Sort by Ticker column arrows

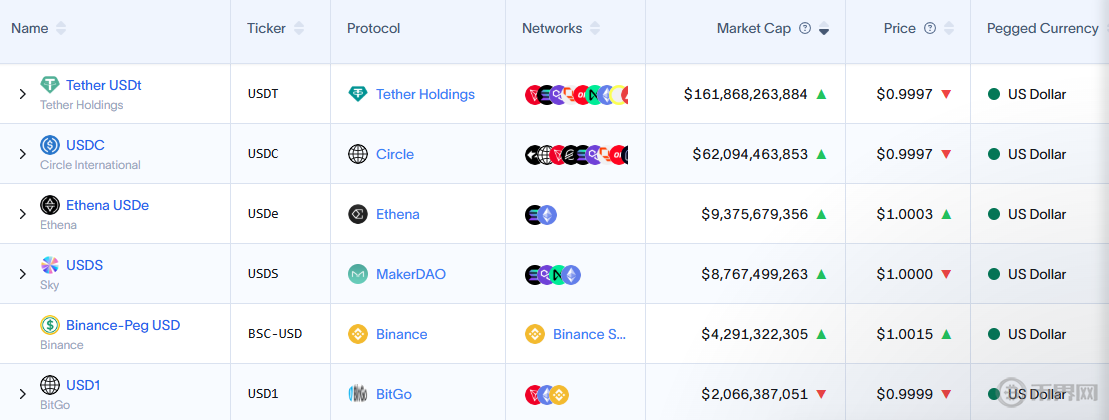point(299,29)
